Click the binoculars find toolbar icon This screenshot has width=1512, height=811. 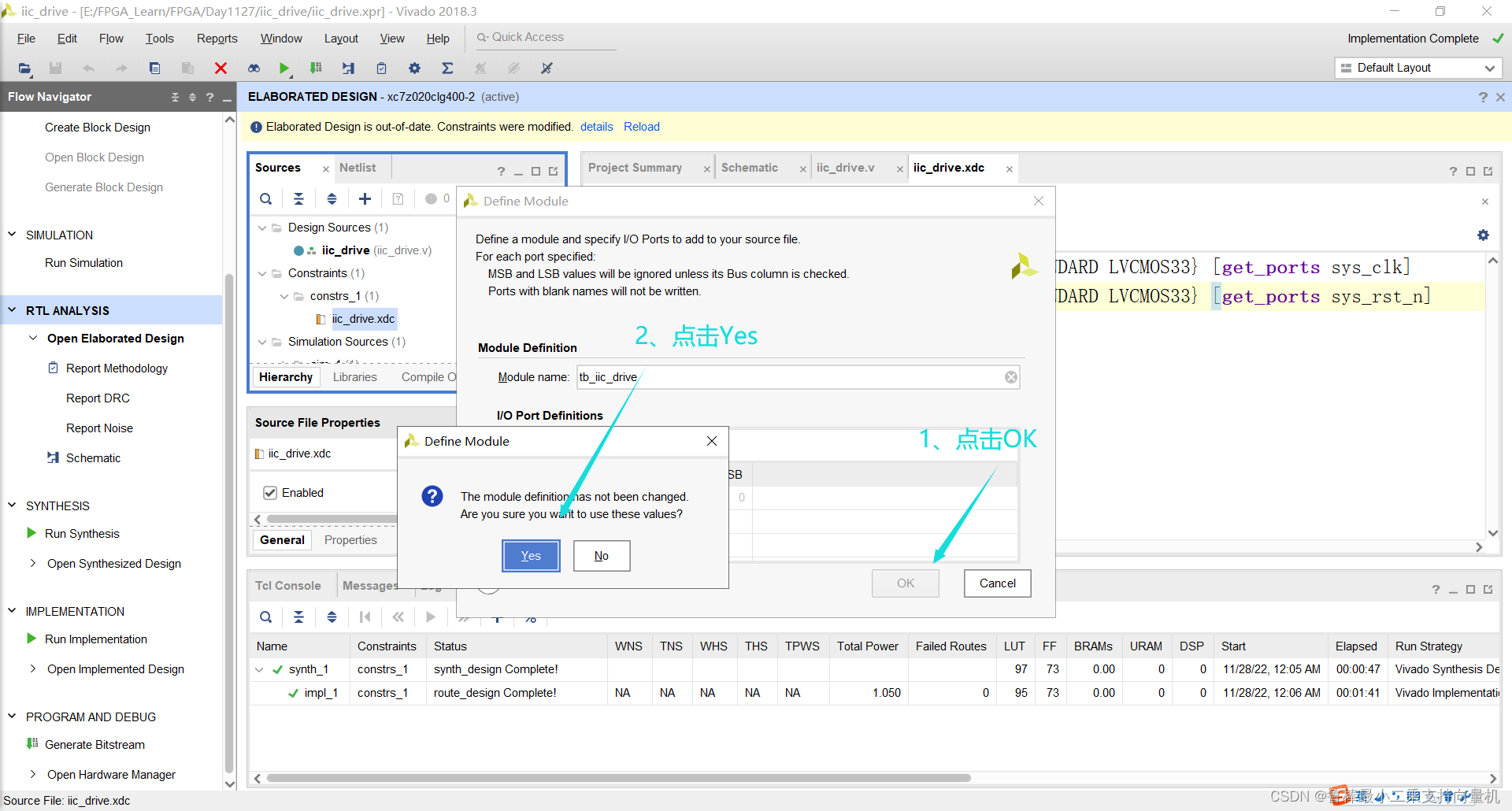click(254, 69)
